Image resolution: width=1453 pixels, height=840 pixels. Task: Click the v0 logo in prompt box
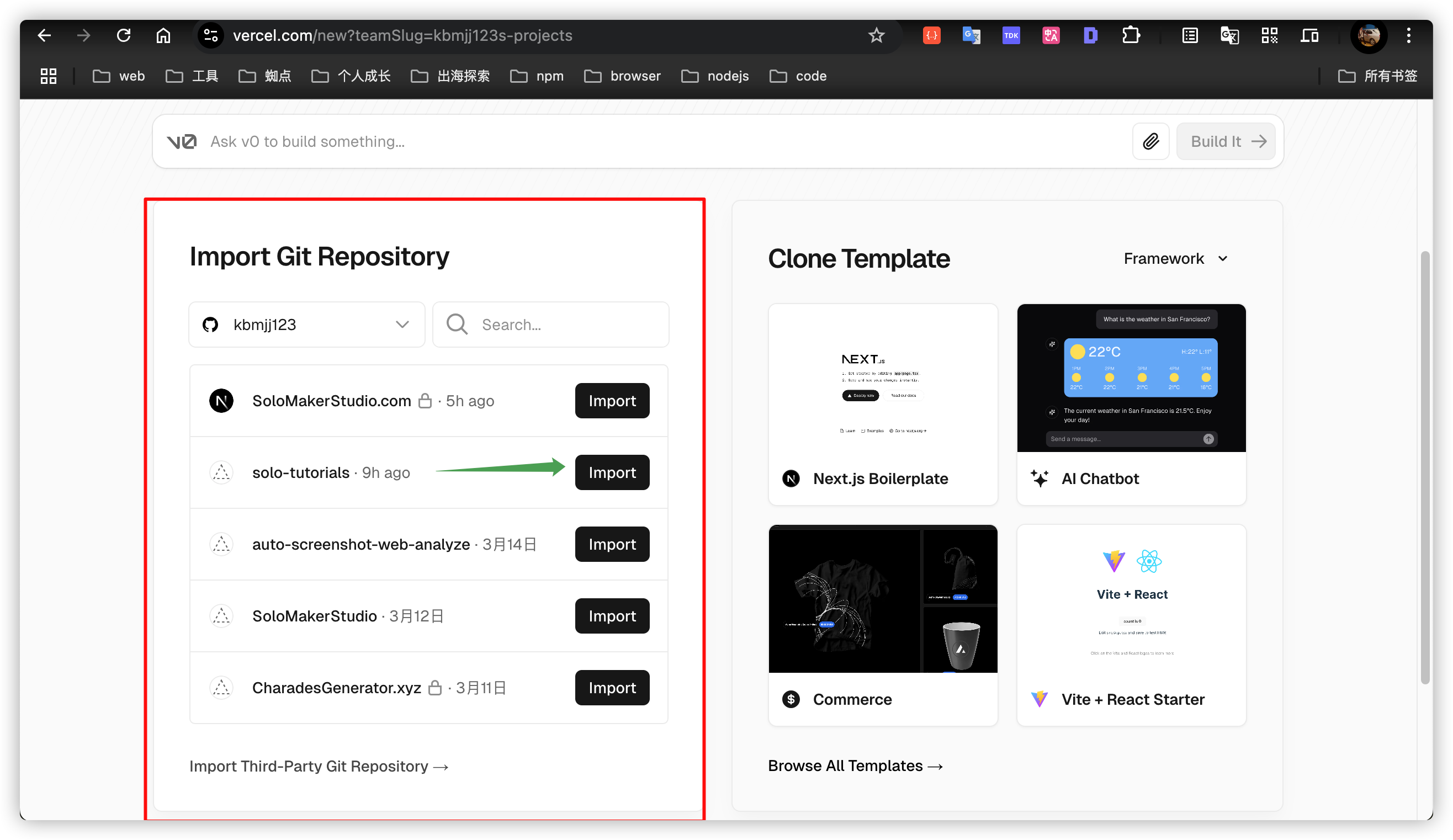click(182, 141)
